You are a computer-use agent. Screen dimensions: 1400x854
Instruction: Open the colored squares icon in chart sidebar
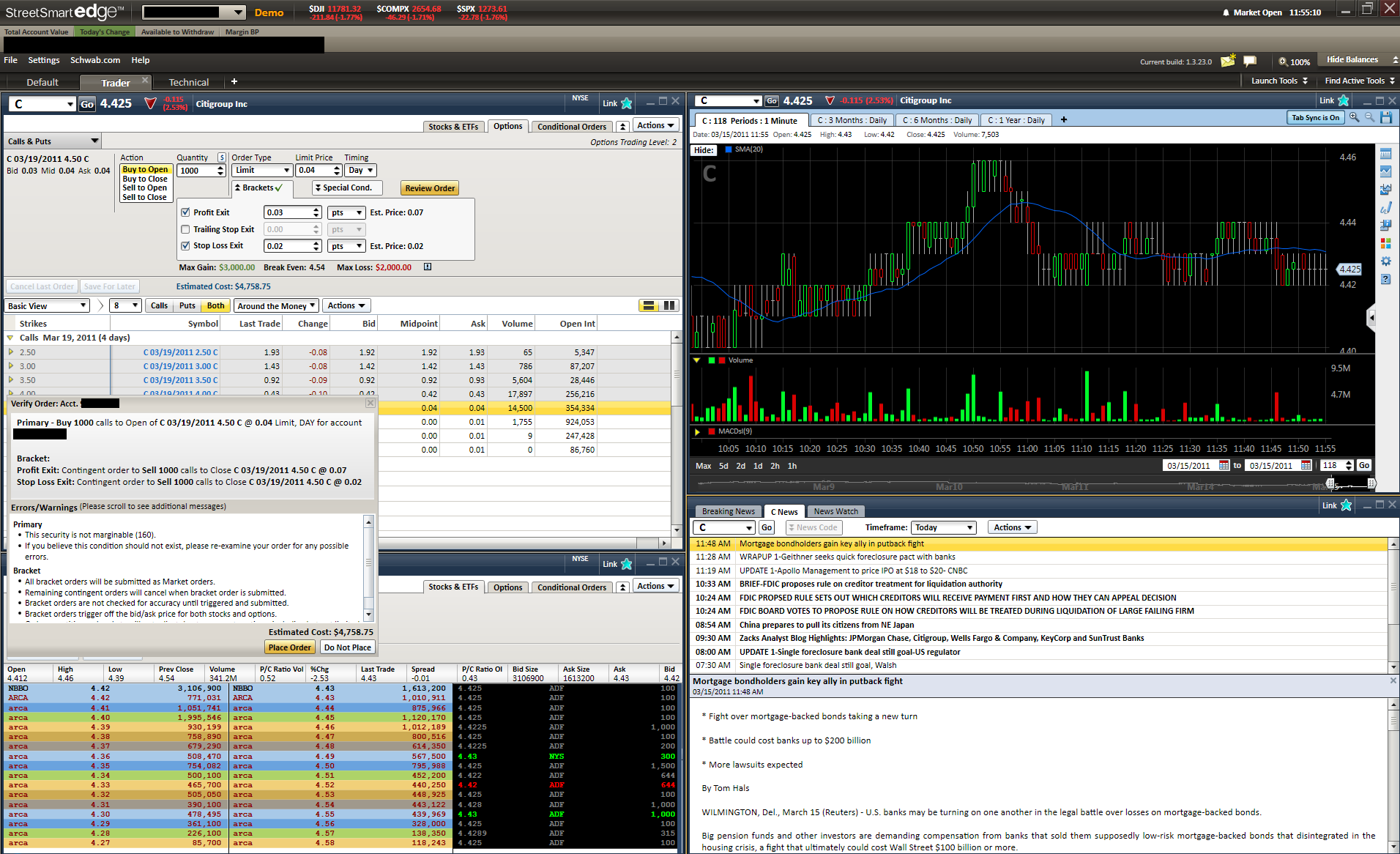[1385, 243]
